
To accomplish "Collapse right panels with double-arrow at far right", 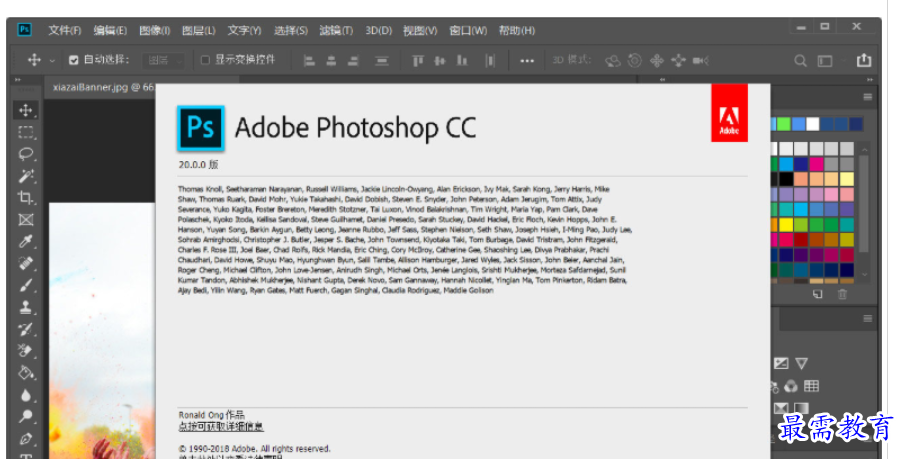I will click(x=870, y=79).
